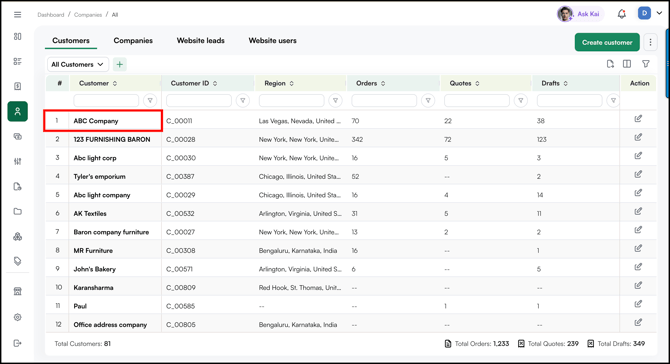Click the notification bell icon

click(622, 14)
